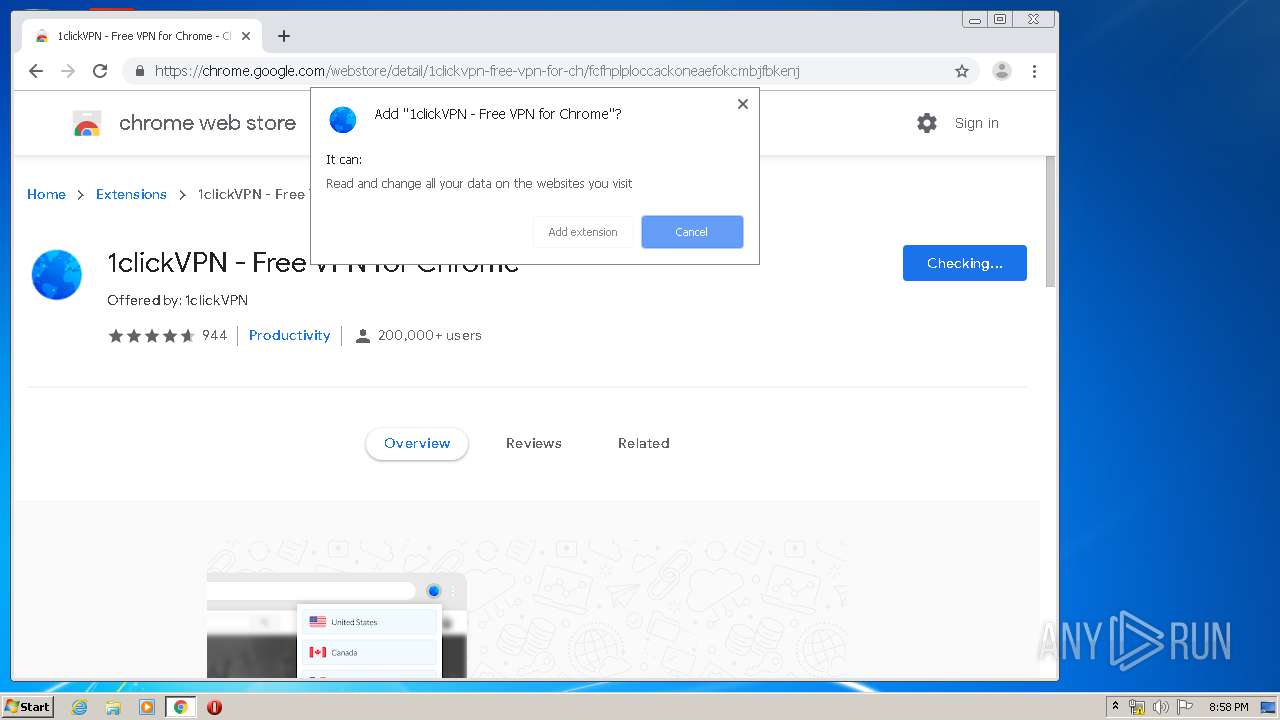Close the Add extension dialog with X
Image resolution: width=1280 pixels, height=720 pixels.
[743, 104]
